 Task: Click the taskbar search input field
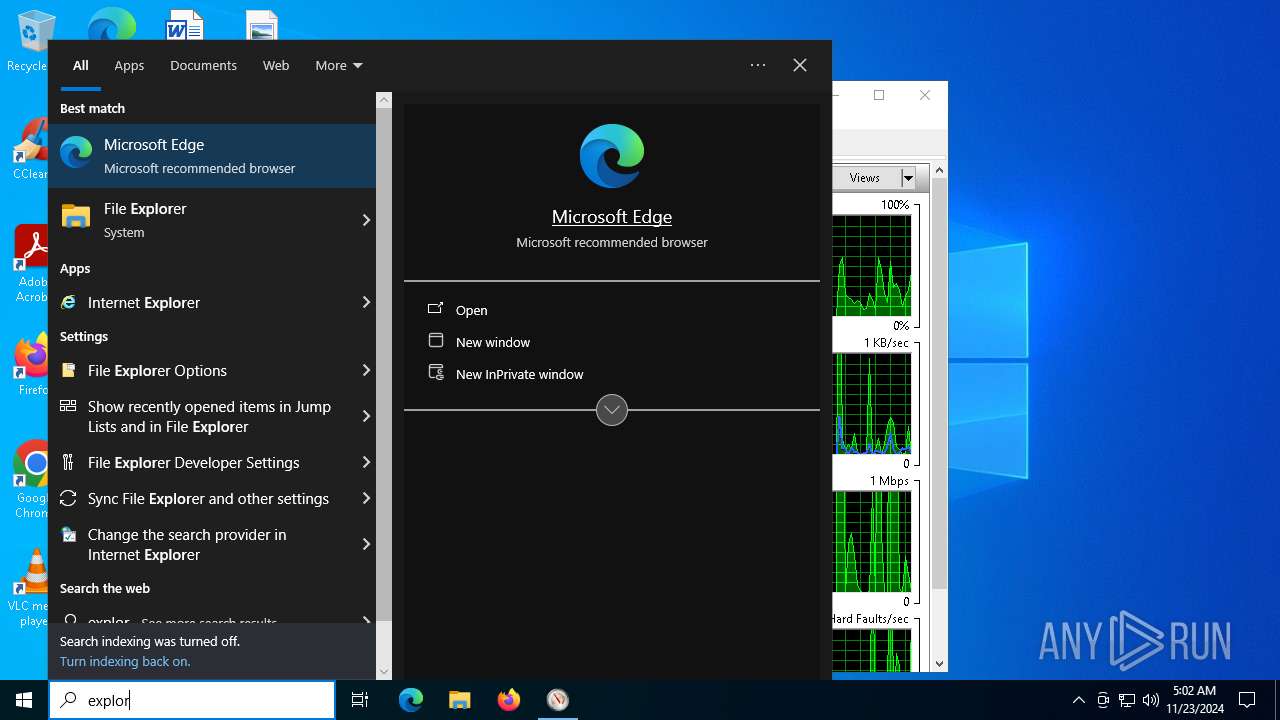coord(192,700)
